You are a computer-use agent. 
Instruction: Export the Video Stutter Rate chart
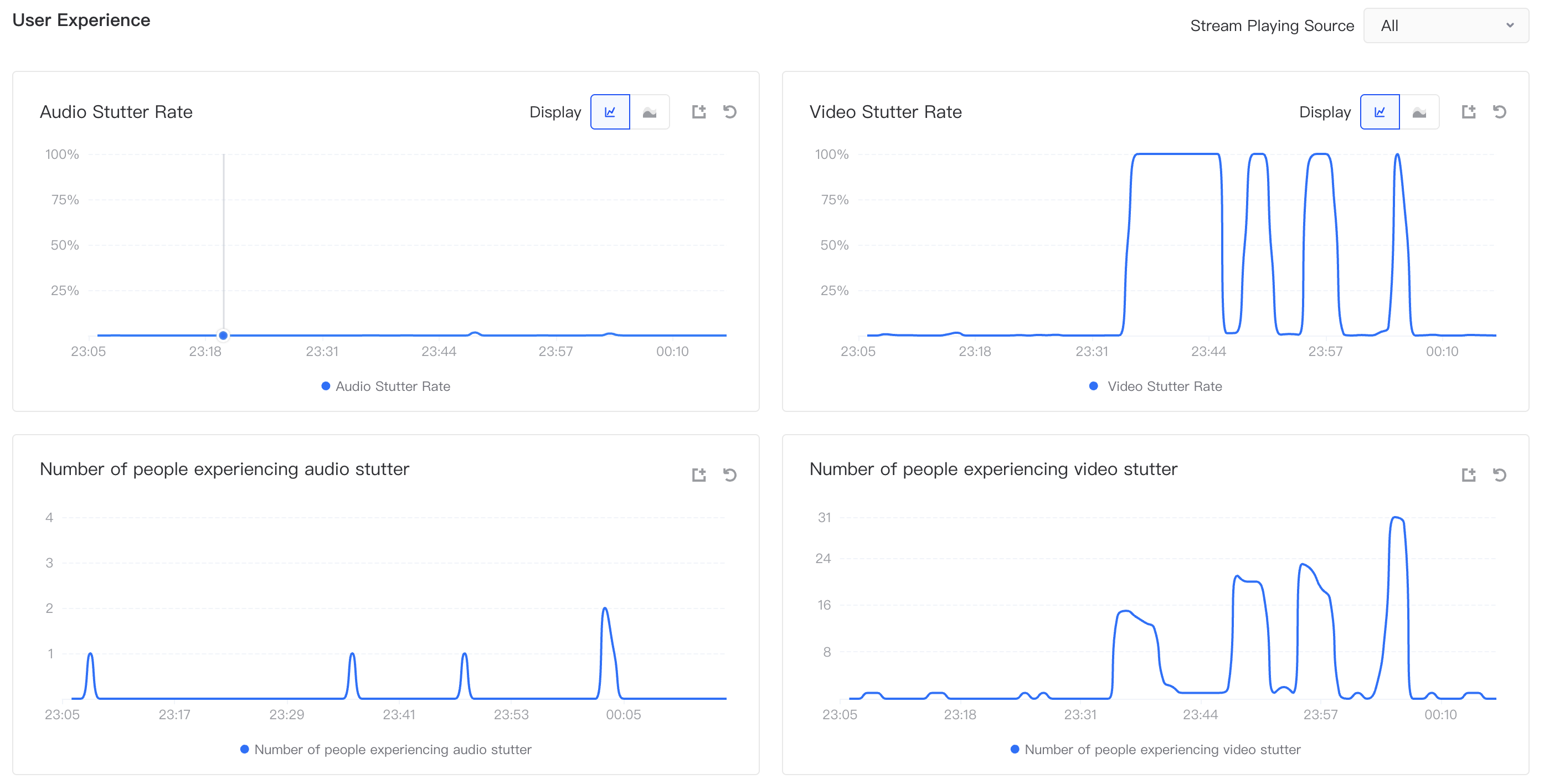click(1469, 112)
